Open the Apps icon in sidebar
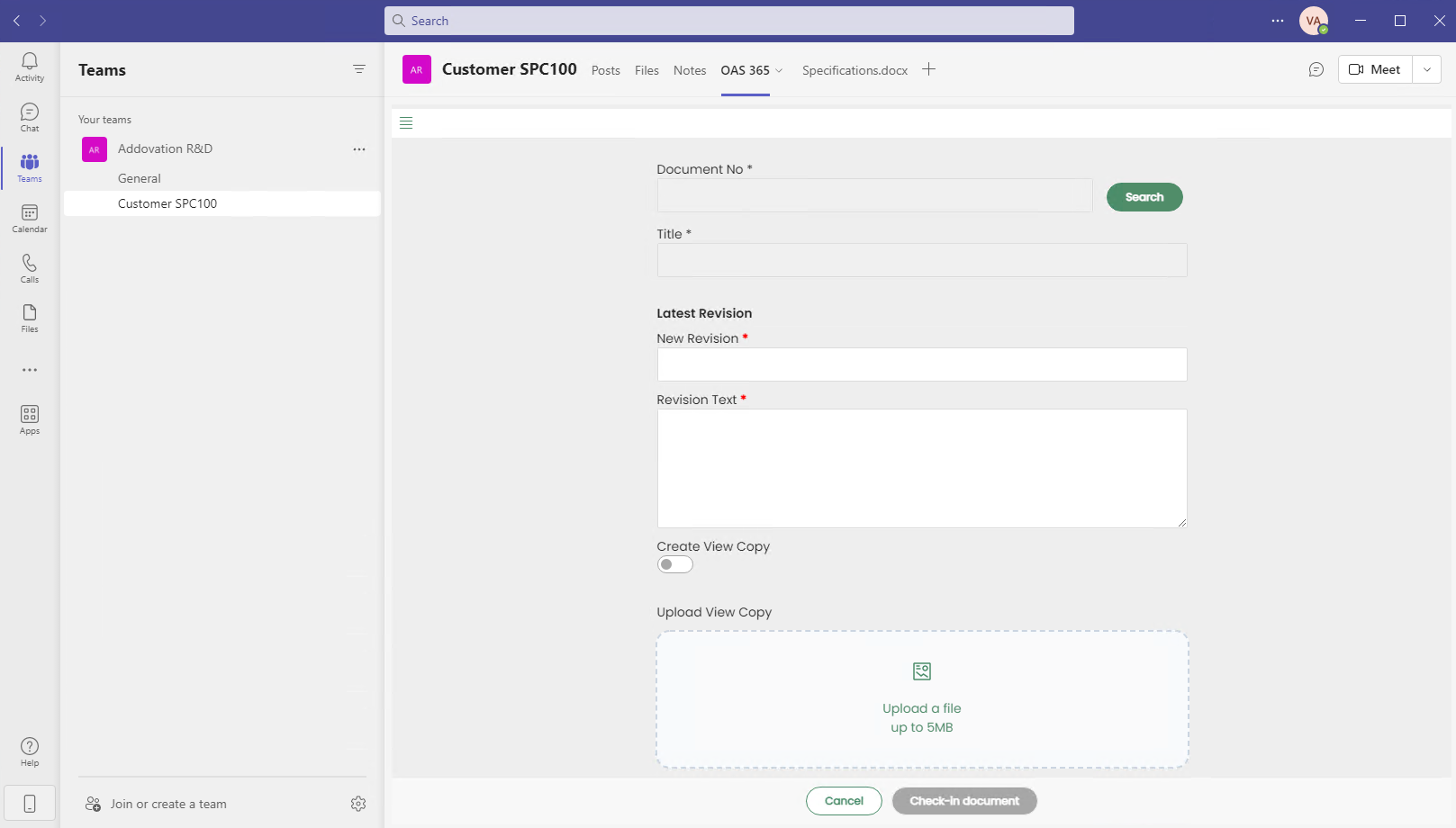Image resolution: width=1456 pixels, height=828 pixels. 30,419
